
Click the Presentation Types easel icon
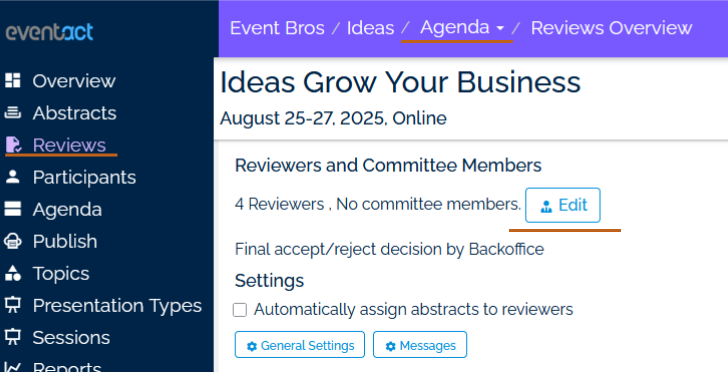(x=13, y=305)
